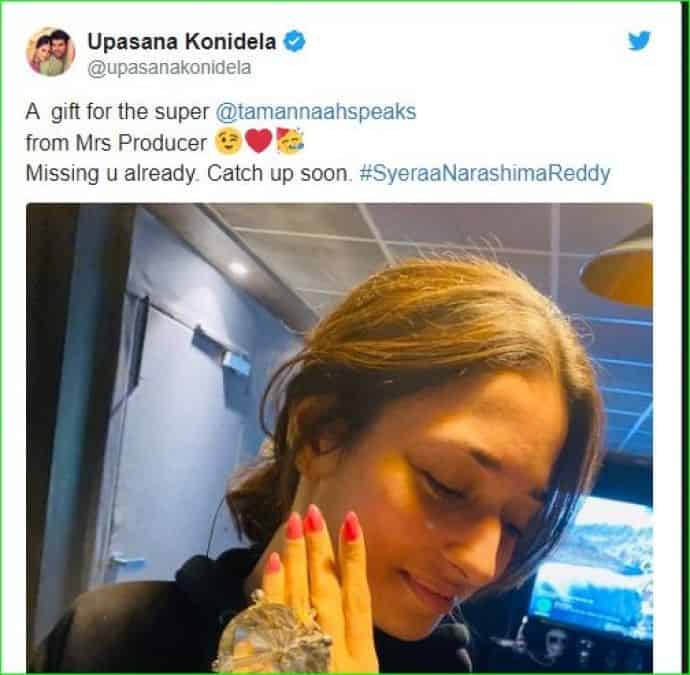Click the 'A gift for the super' text
This screenshot has width=690, height=675.
[x=117, y=112]
